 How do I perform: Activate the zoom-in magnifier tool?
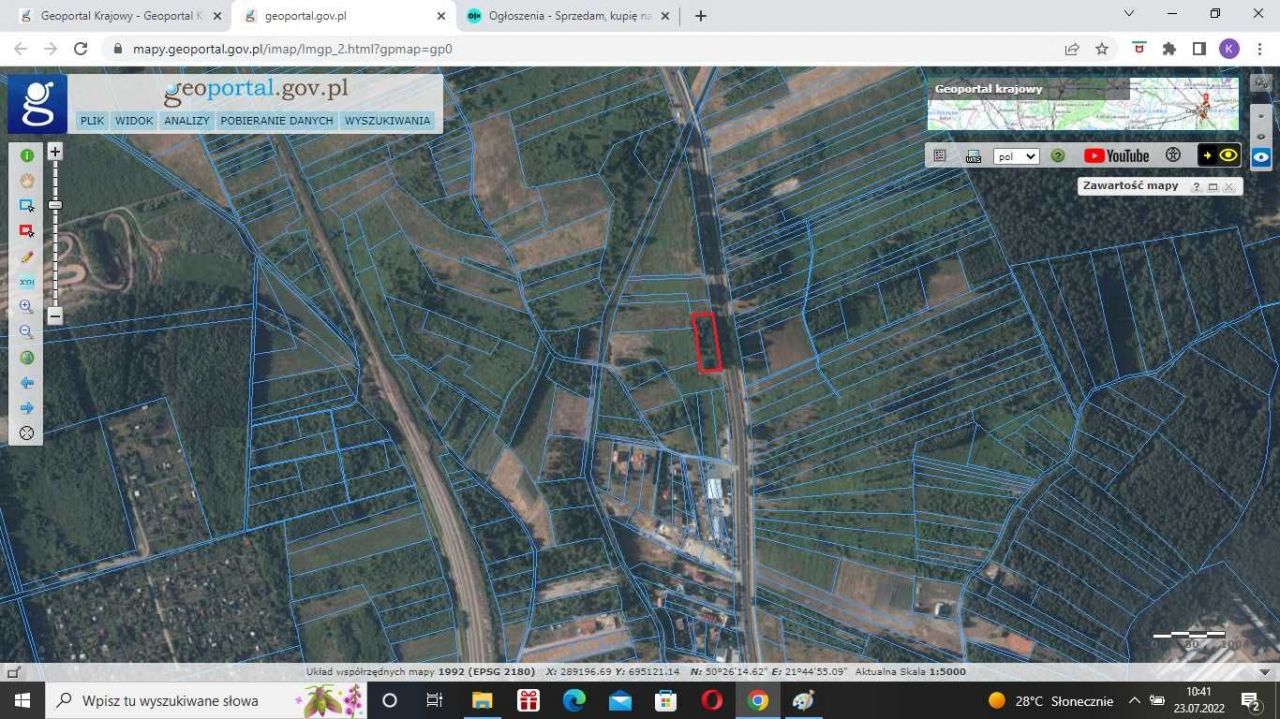(27, 307)
